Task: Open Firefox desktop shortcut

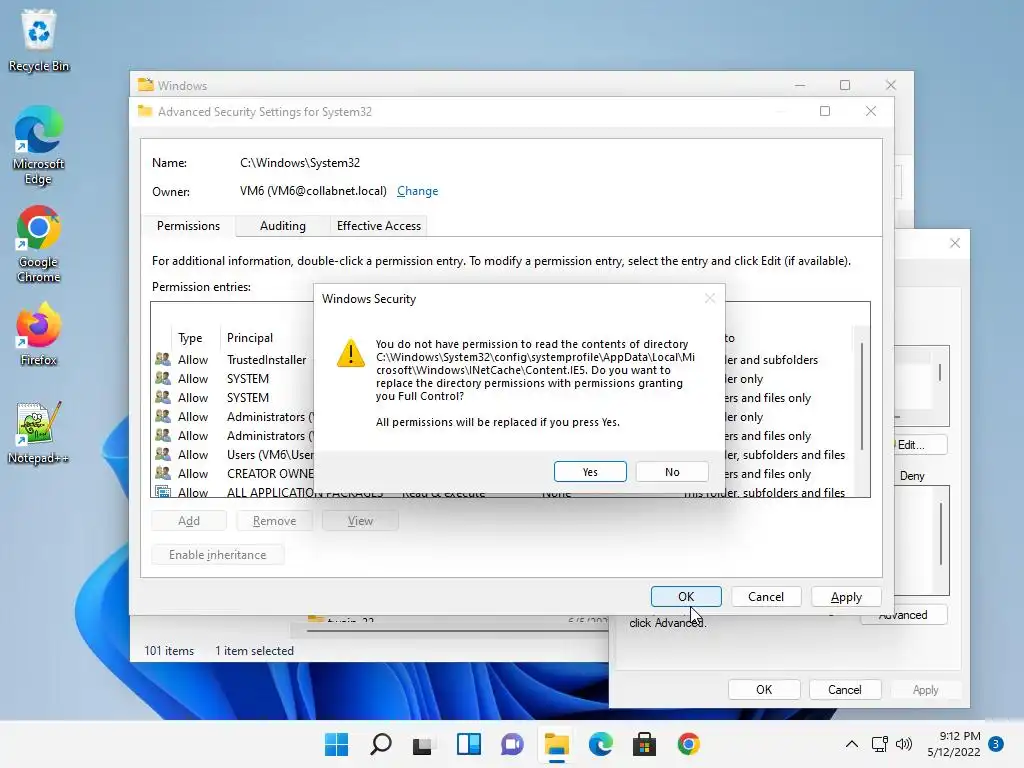Action: click(x=39, y=334)
